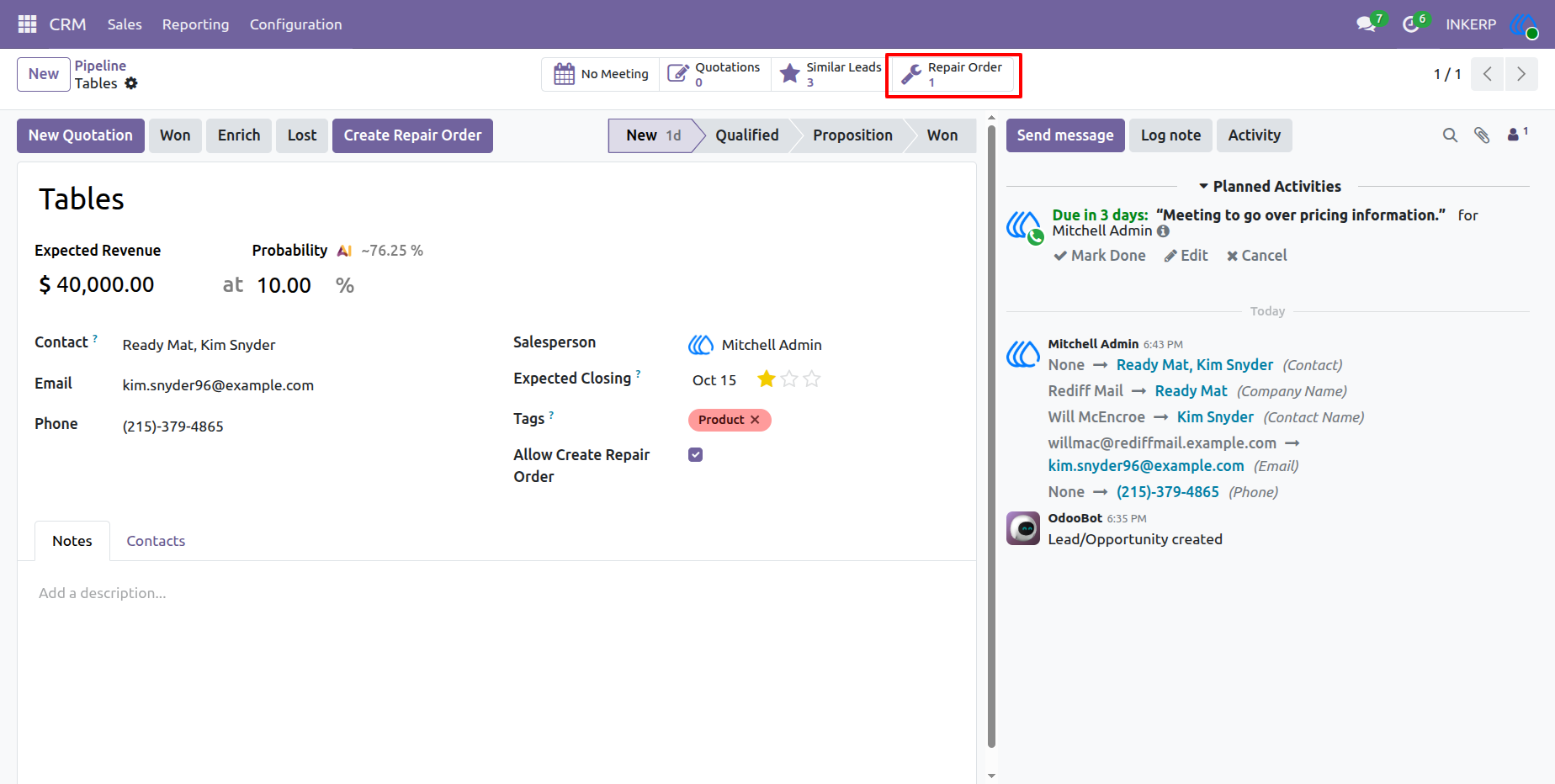The width and height of the screenshot is (1555, 784).
Task: Set priority to three stars
Action: pyautogui.click(x=812, y=379)
